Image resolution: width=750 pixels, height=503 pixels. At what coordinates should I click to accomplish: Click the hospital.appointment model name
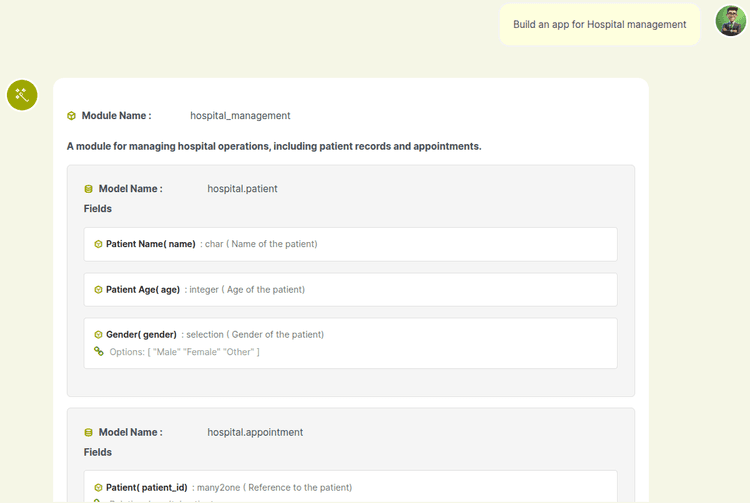pyautogui.click(x=255, y=432)
